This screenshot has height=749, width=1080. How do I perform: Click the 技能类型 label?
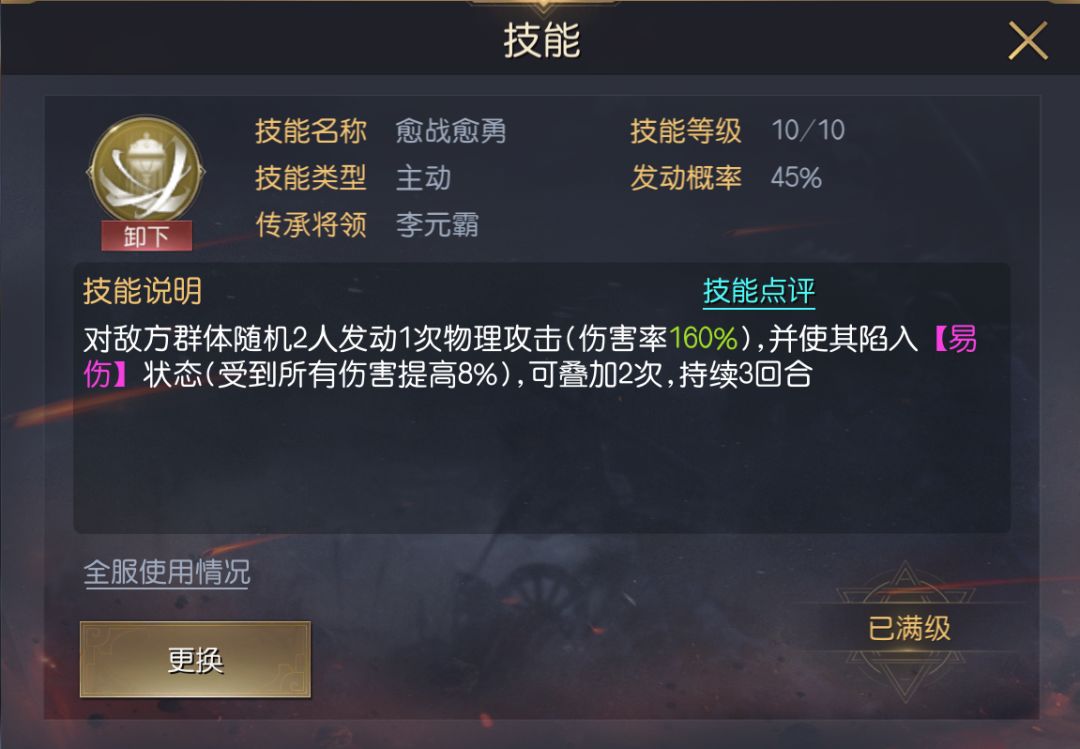coord(311,178)
